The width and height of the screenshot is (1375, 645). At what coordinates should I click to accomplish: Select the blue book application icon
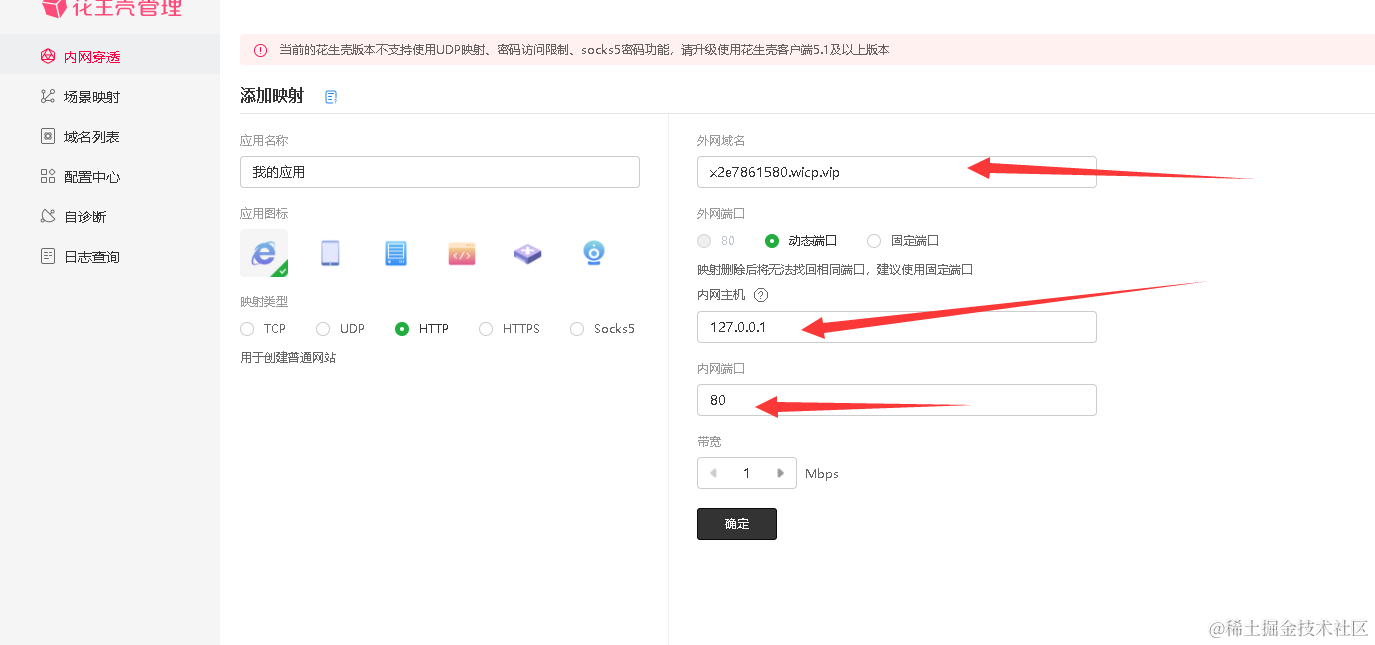[395, 253]
